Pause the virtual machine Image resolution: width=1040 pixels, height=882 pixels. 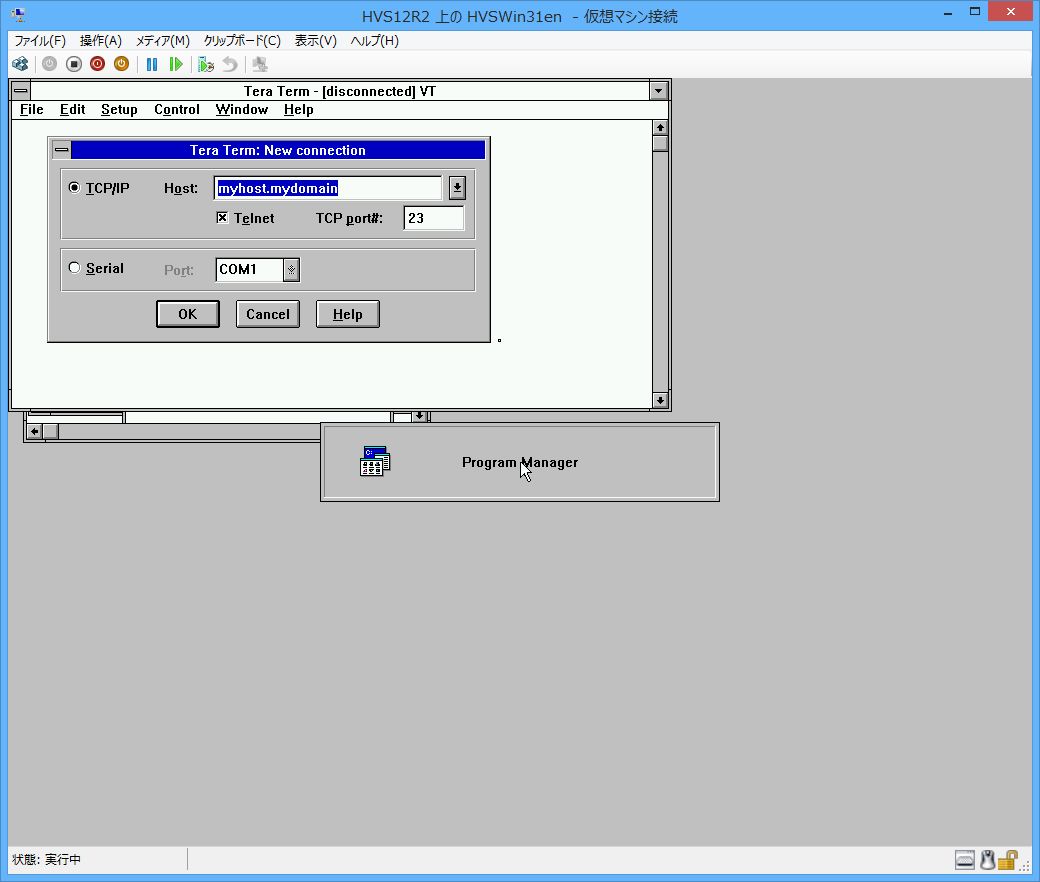[152, 64]
